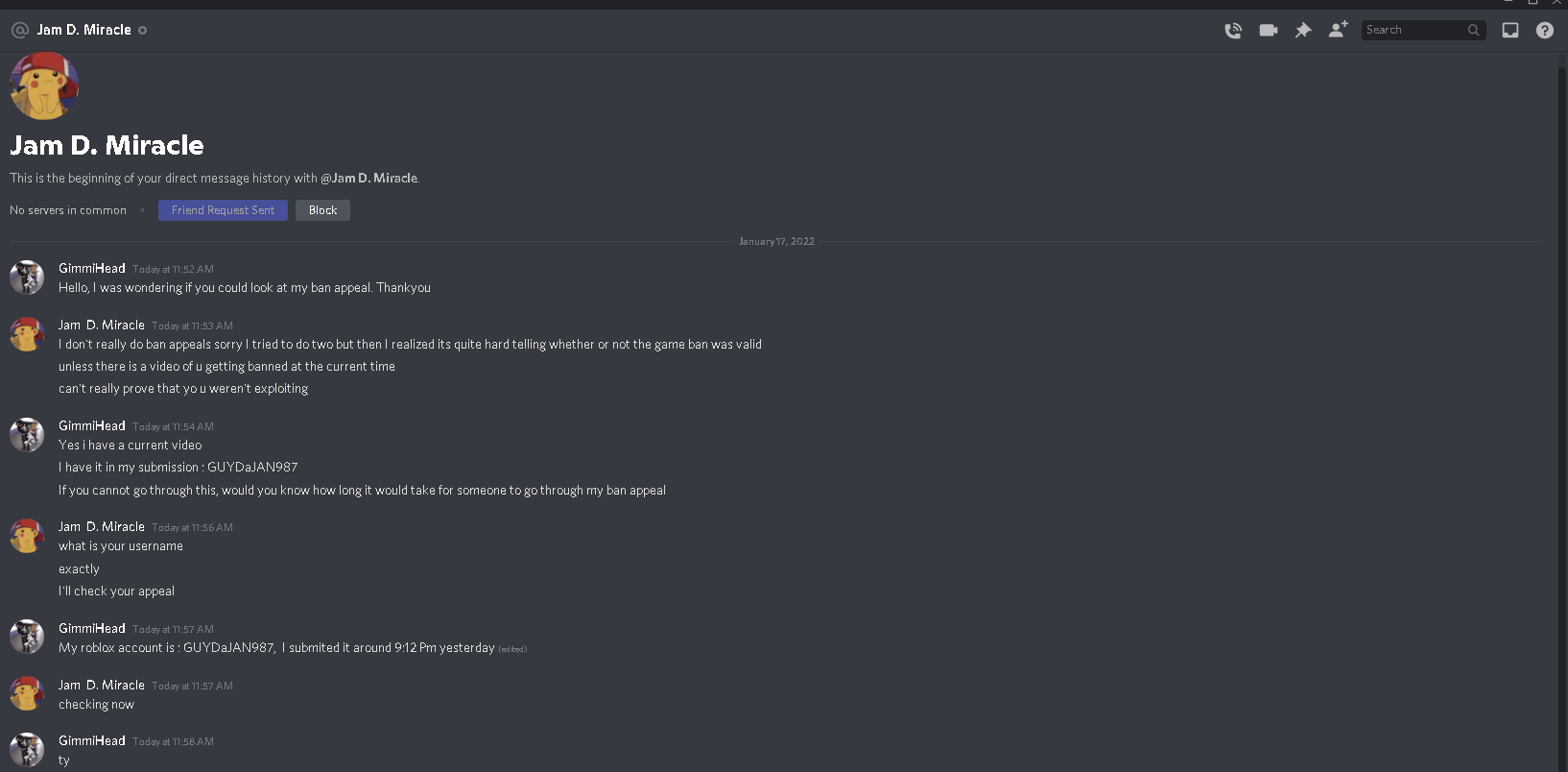The height and width of the screenshot is (772, 1568).
Task: Click the status indicator next to the DM title
Action: point(142,30)
